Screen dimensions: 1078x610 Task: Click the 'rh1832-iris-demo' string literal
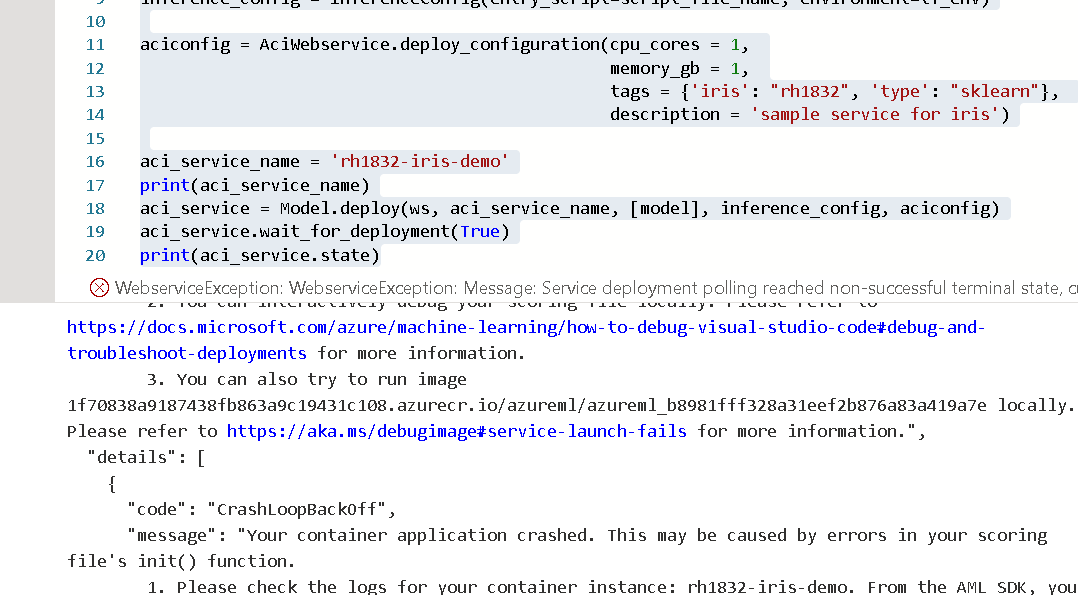tap(419, 162)
